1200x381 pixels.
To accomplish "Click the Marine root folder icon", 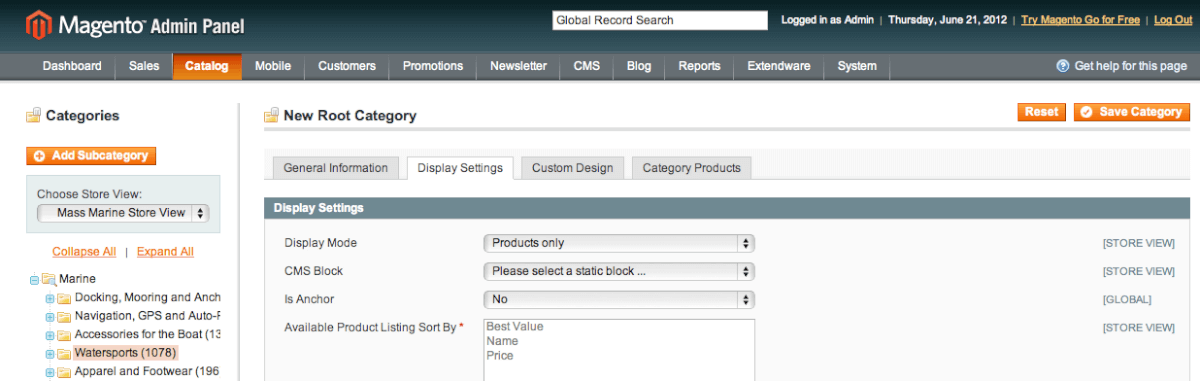I will tap(49, 279).
